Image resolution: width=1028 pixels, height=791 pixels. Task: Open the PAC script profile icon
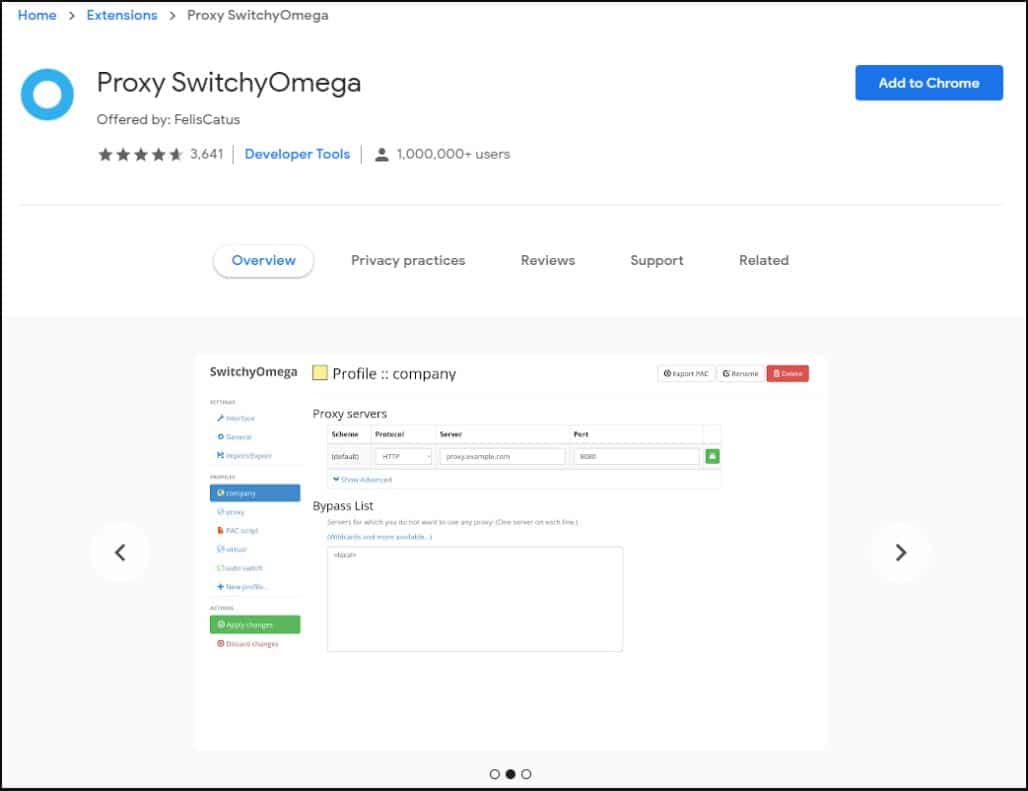click(221, 528)
